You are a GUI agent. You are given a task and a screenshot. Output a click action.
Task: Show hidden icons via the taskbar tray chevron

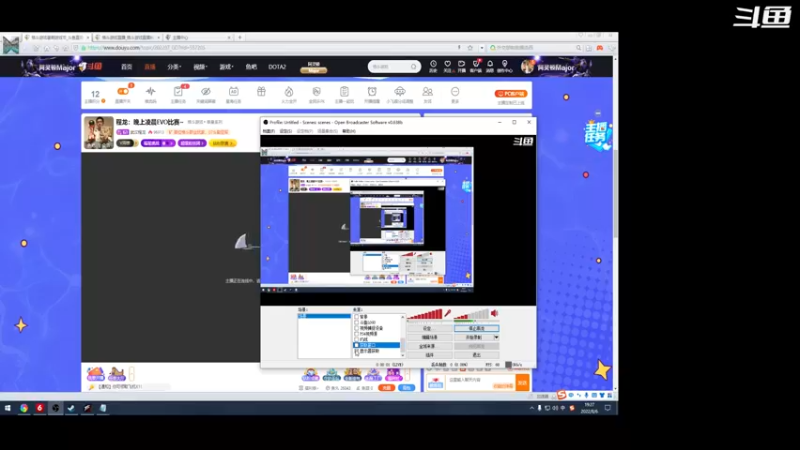532,408
